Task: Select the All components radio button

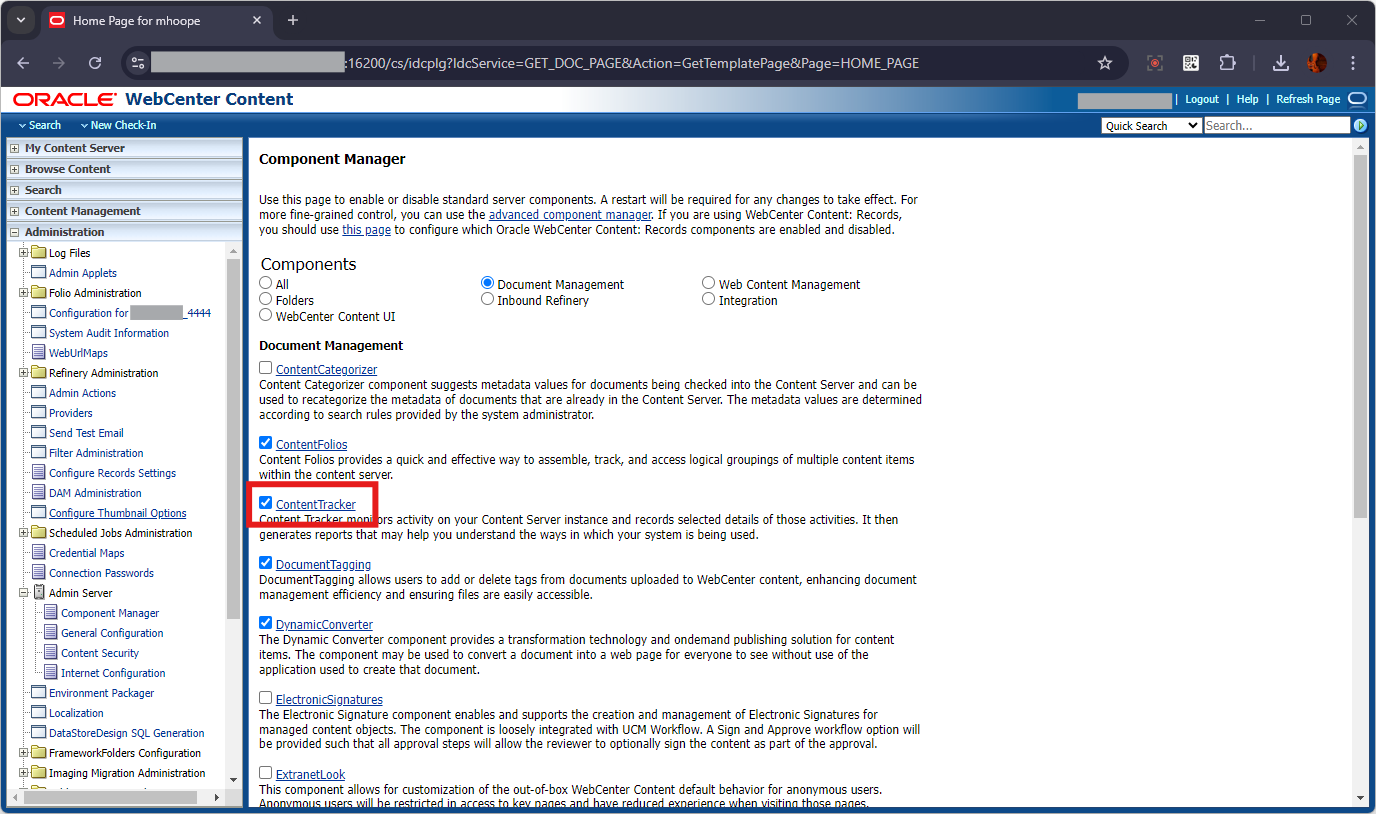Action: [266, 283]
